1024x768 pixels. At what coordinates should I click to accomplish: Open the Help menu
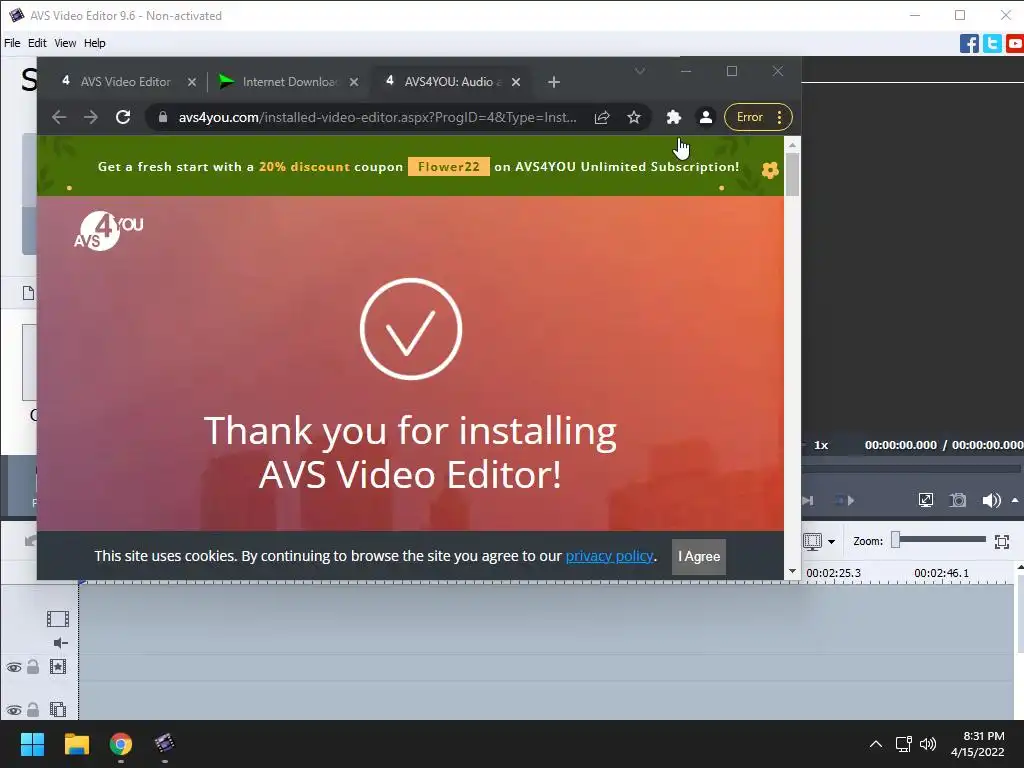(x=94, y=43)
